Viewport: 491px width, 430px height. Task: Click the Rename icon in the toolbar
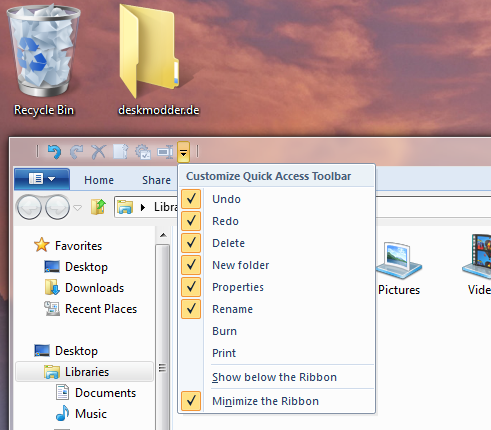point(165,152)
